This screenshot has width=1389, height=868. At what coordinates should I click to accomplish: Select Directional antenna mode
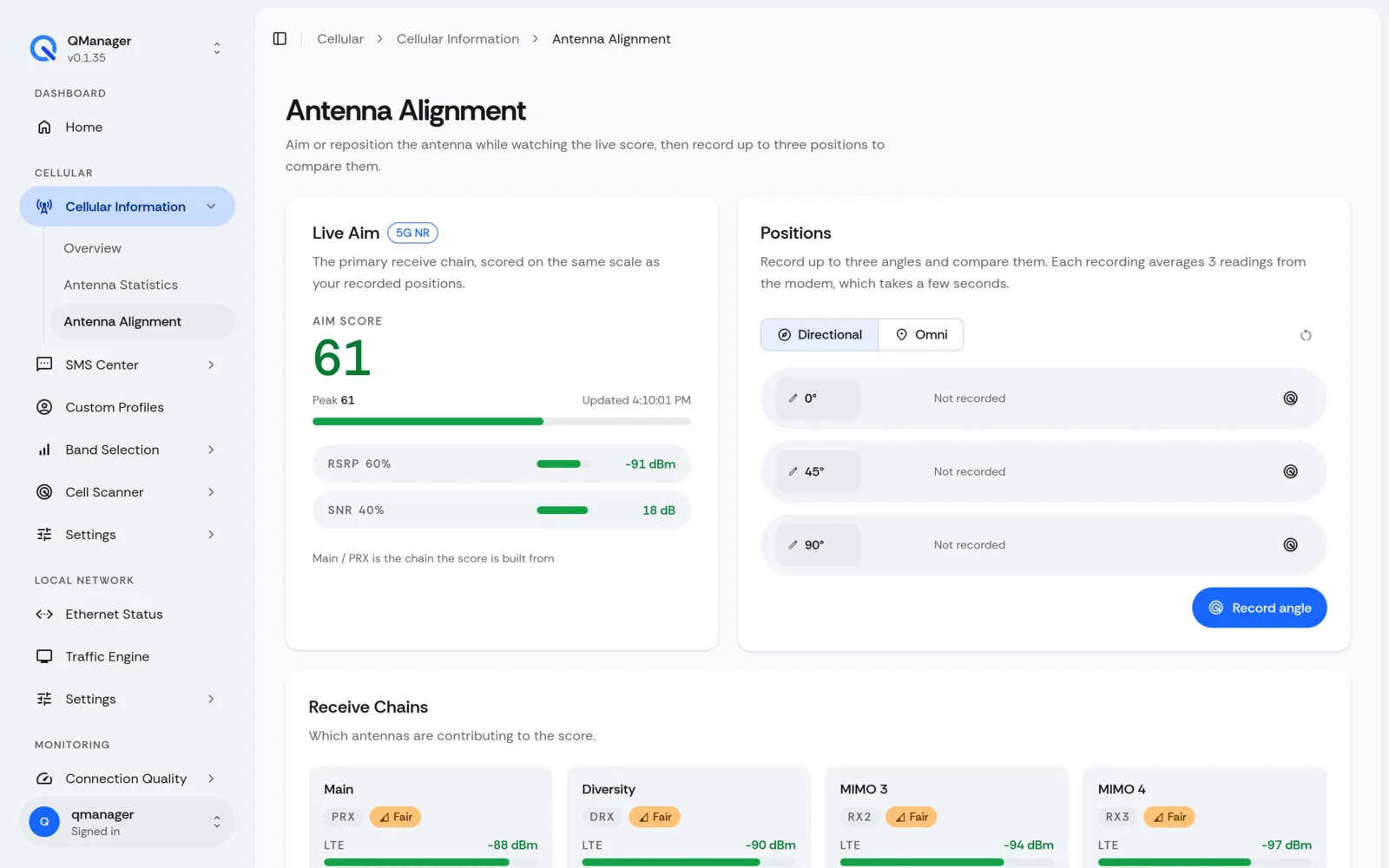coord(820,335)
